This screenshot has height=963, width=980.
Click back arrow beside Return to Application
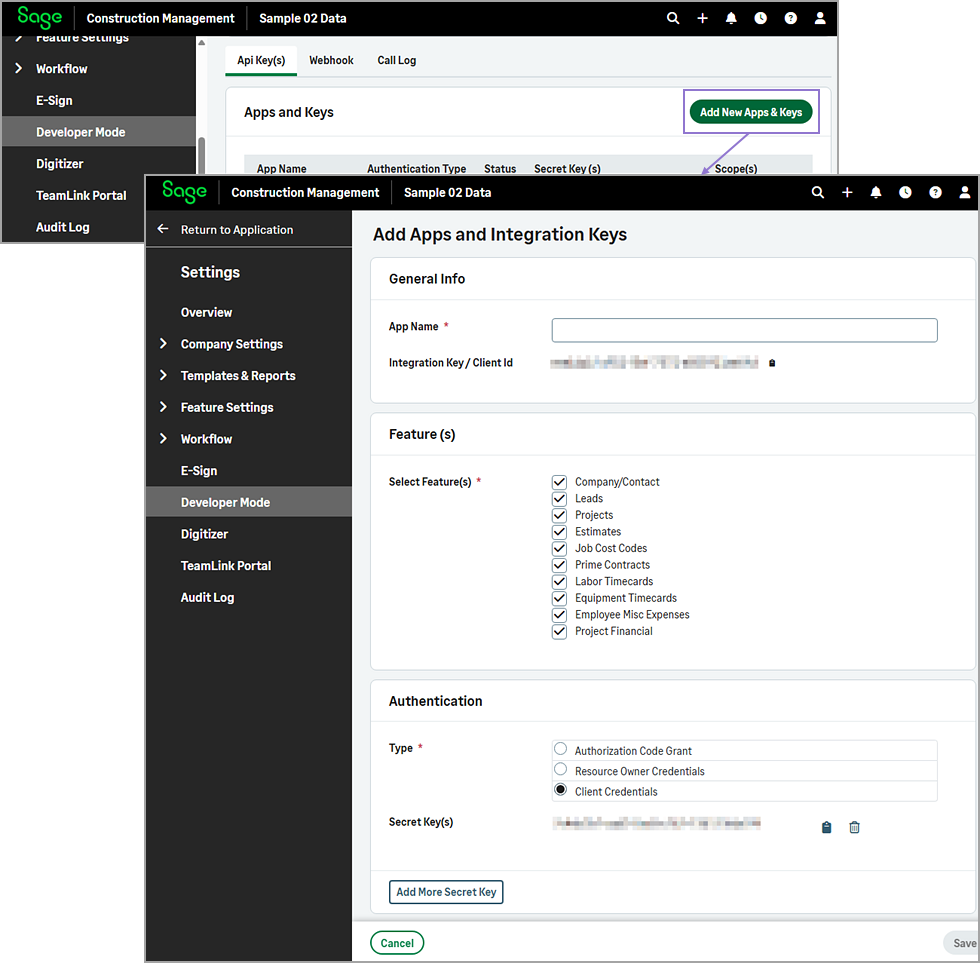tap(162, 229)
